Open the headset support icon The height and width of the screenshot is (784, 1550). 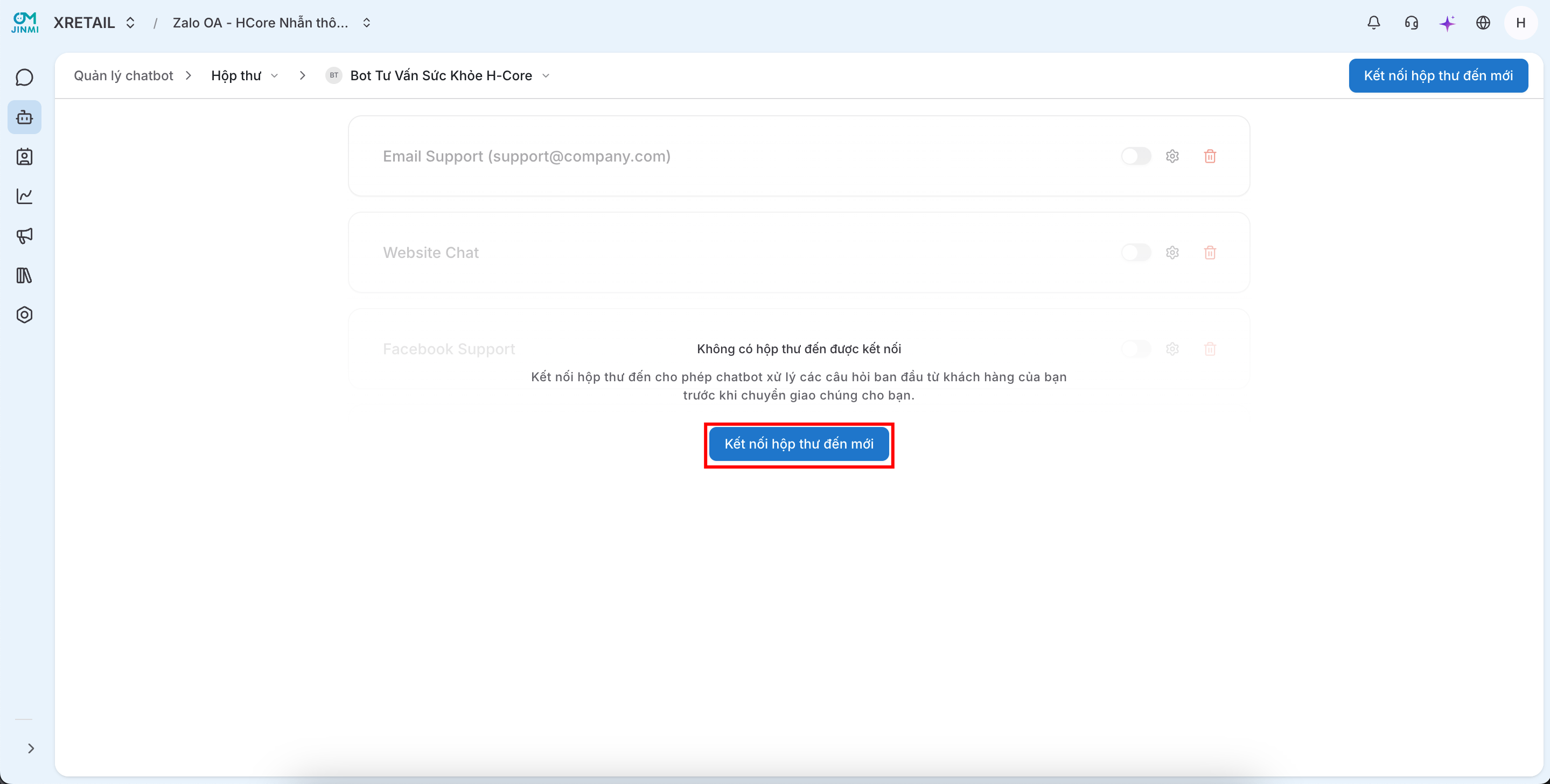(x=1411, y=23)
